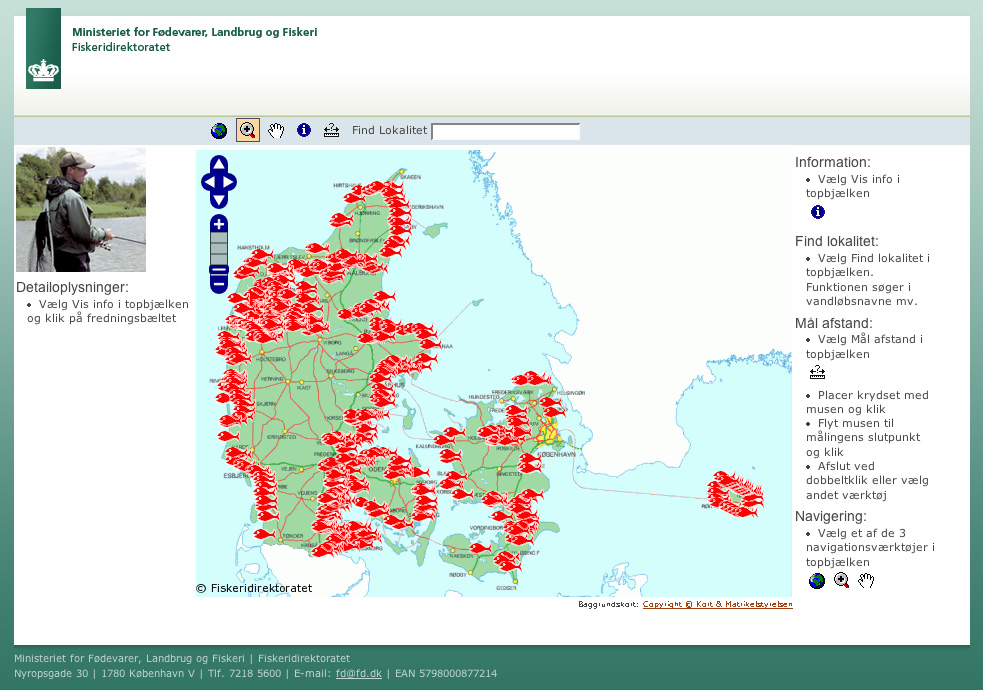This screenshot has width=983, height=690.
Task: Click the KØBENHAVN label on the map
Action: (556, 454)
